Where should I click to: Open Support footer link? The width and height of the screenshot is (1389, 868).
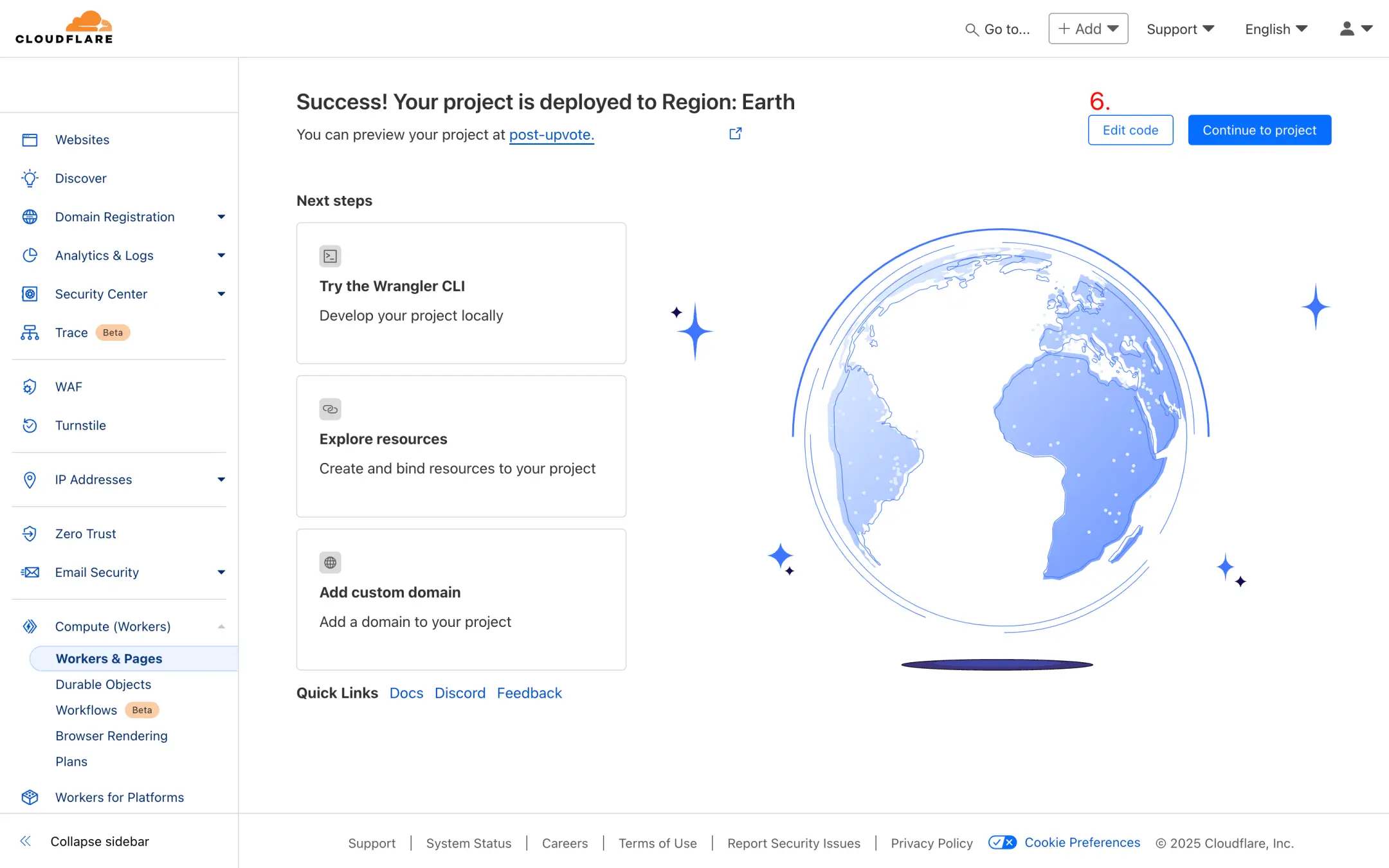(372, 843)
